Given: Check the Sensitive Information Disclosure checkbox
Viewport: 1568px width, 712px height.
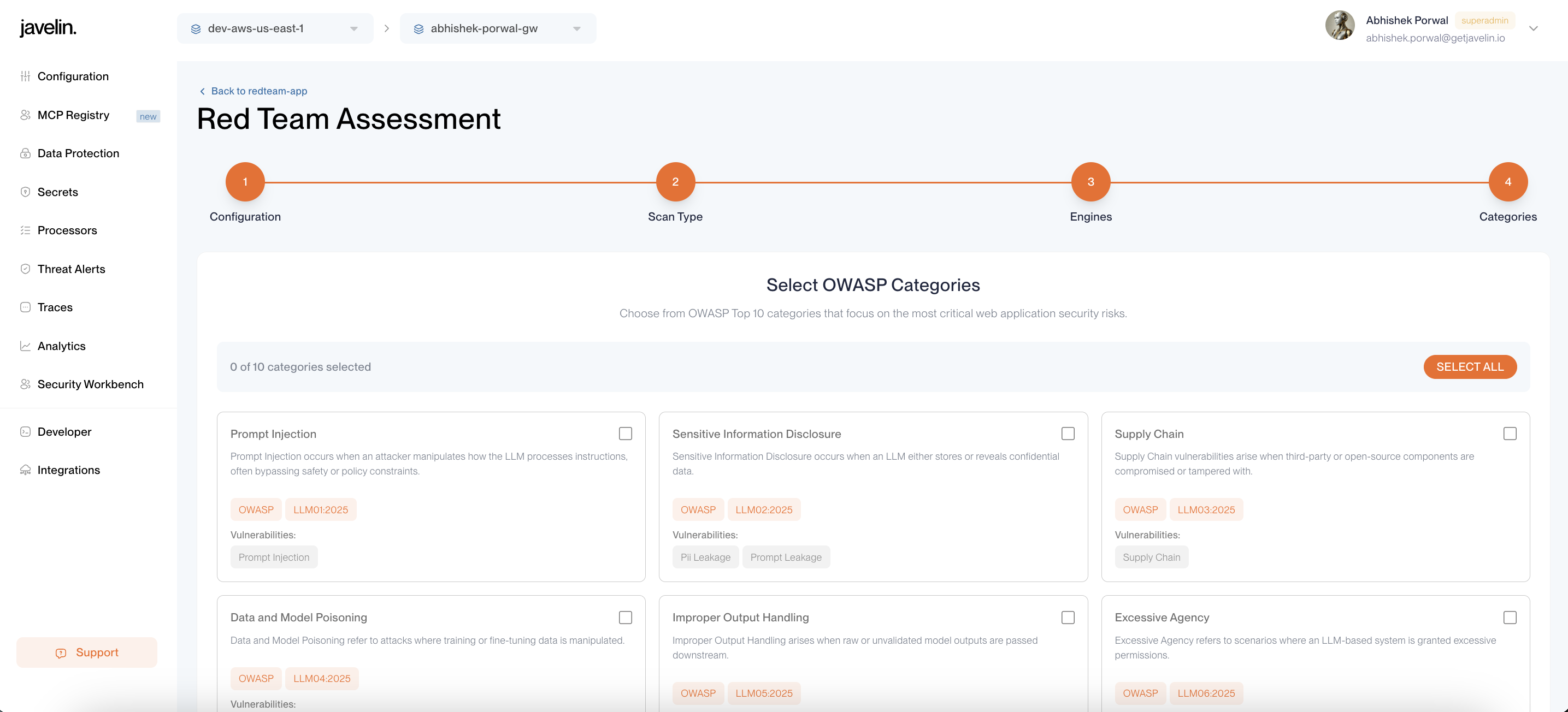Looking at the screenshot, I should click(1068, 434).
